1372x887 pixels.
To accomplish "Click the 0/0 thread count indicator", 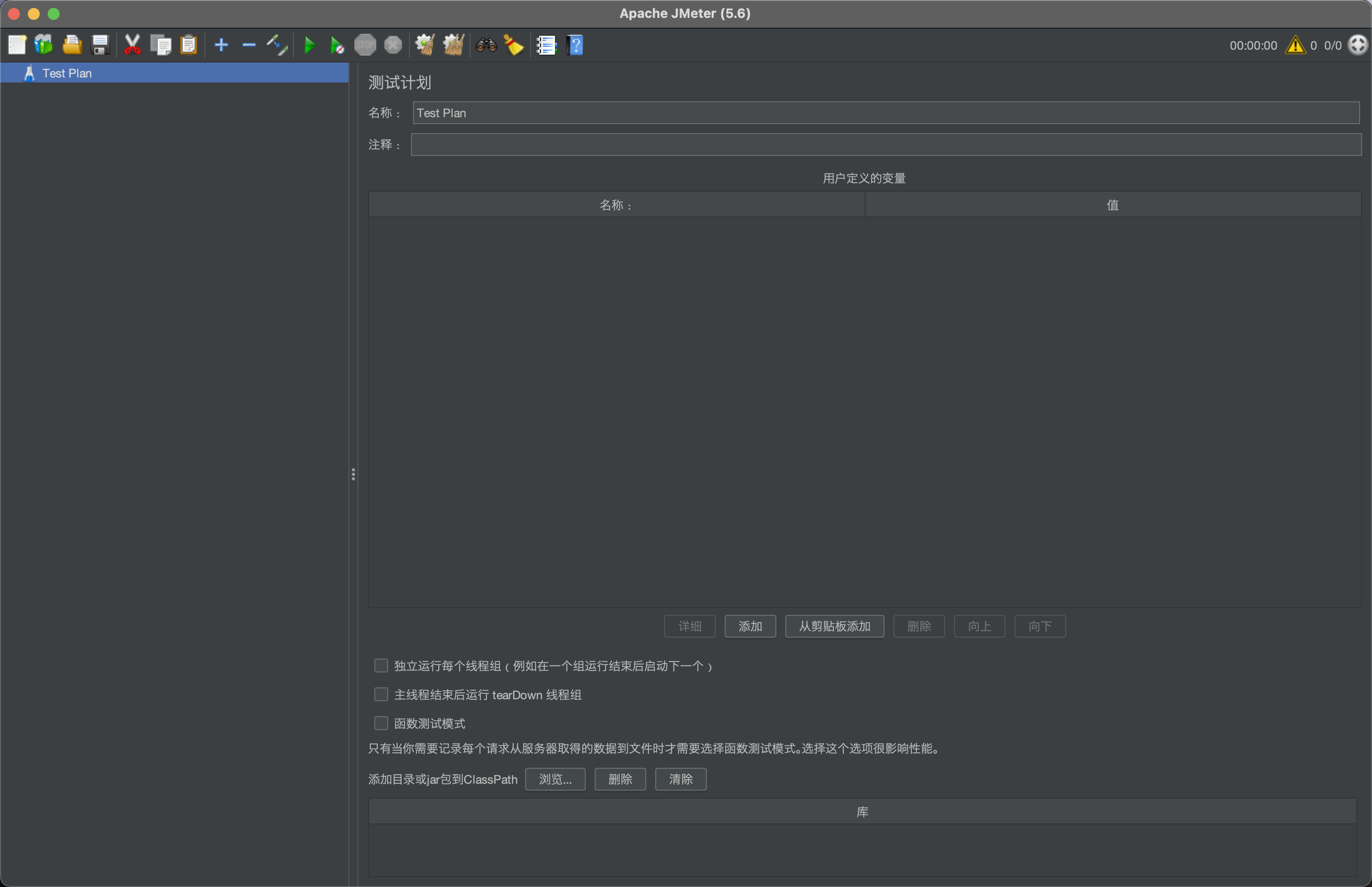I will point(1332,46).
